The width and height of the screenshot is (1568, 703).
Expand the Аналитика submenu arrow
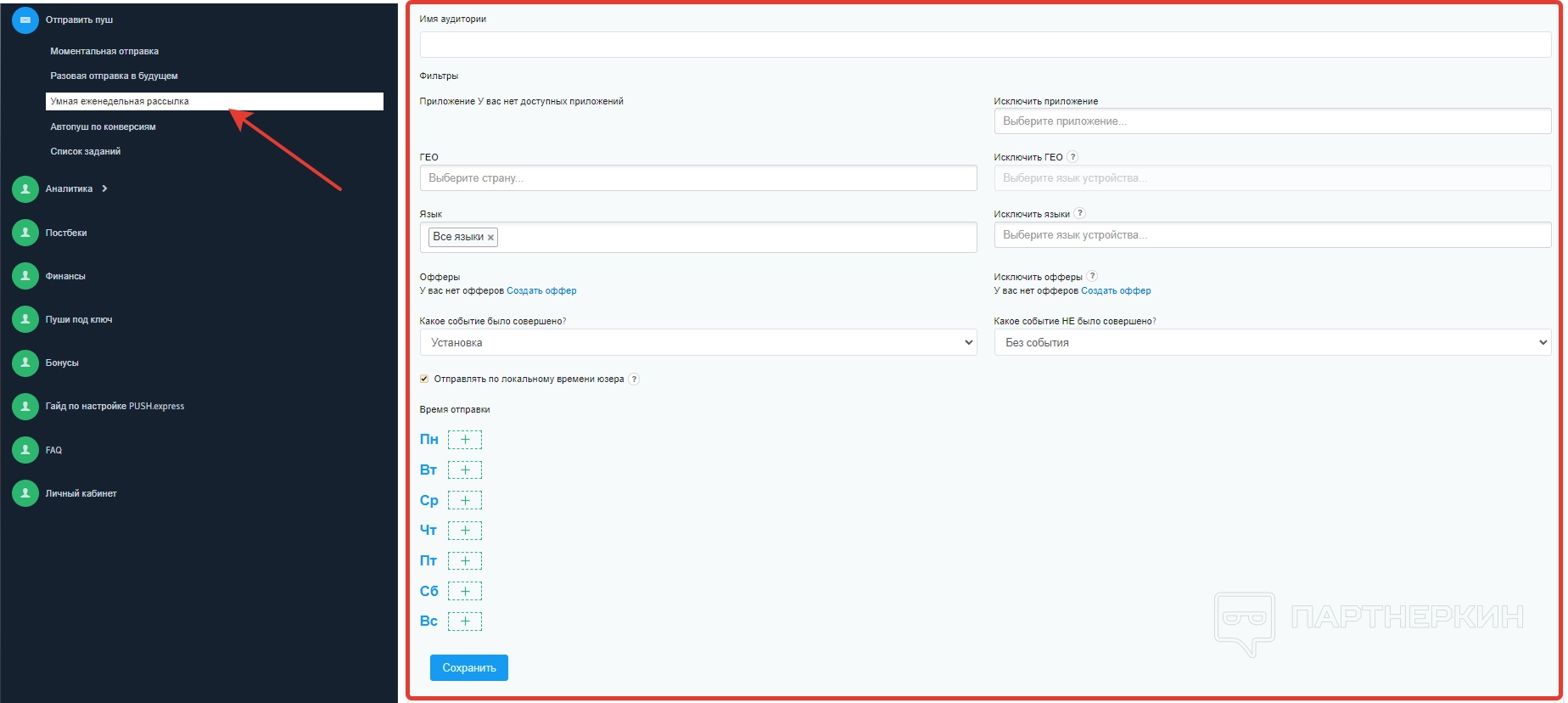[104, 188]
